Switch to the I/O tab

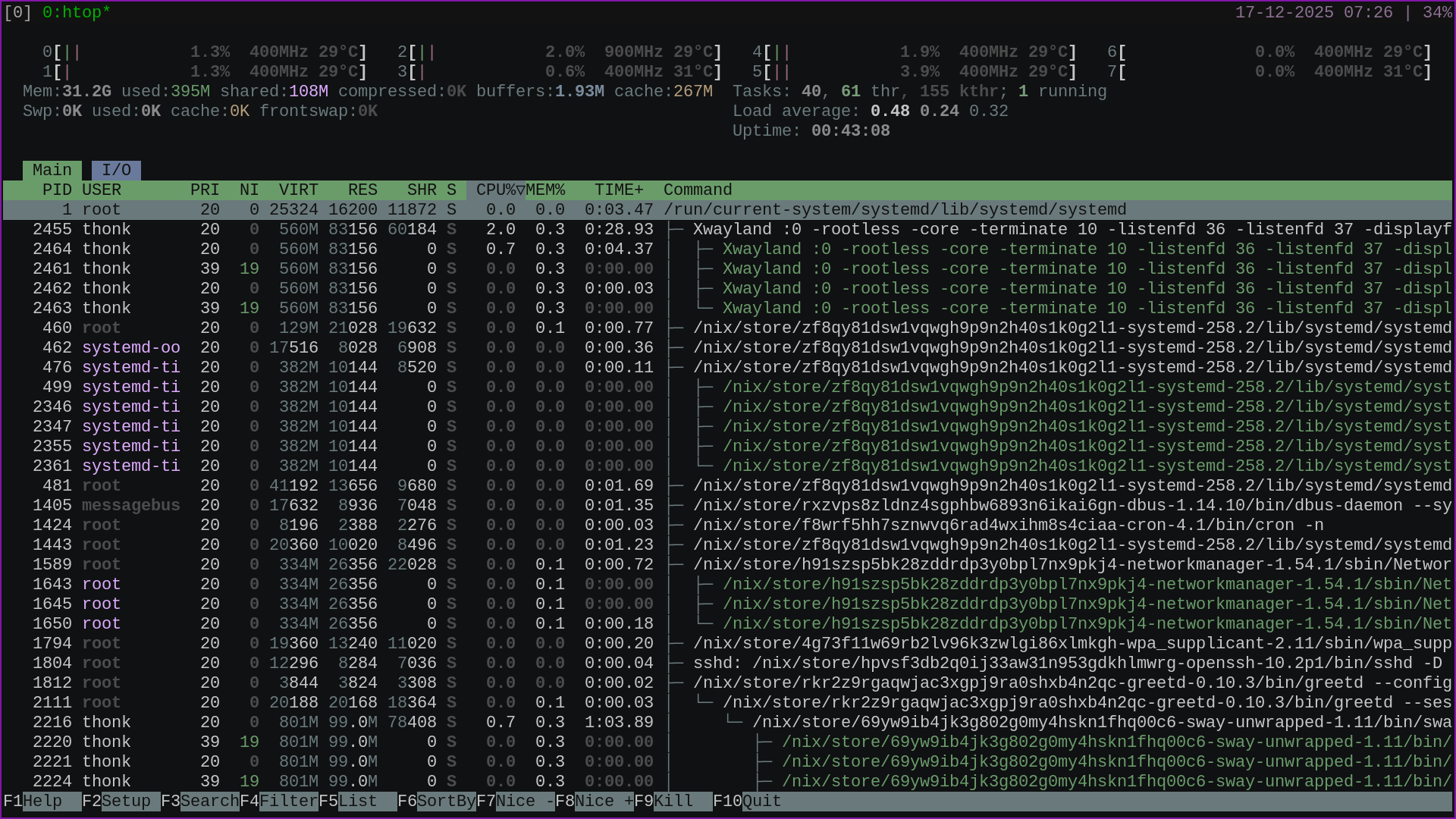click(x=115, y=170)
